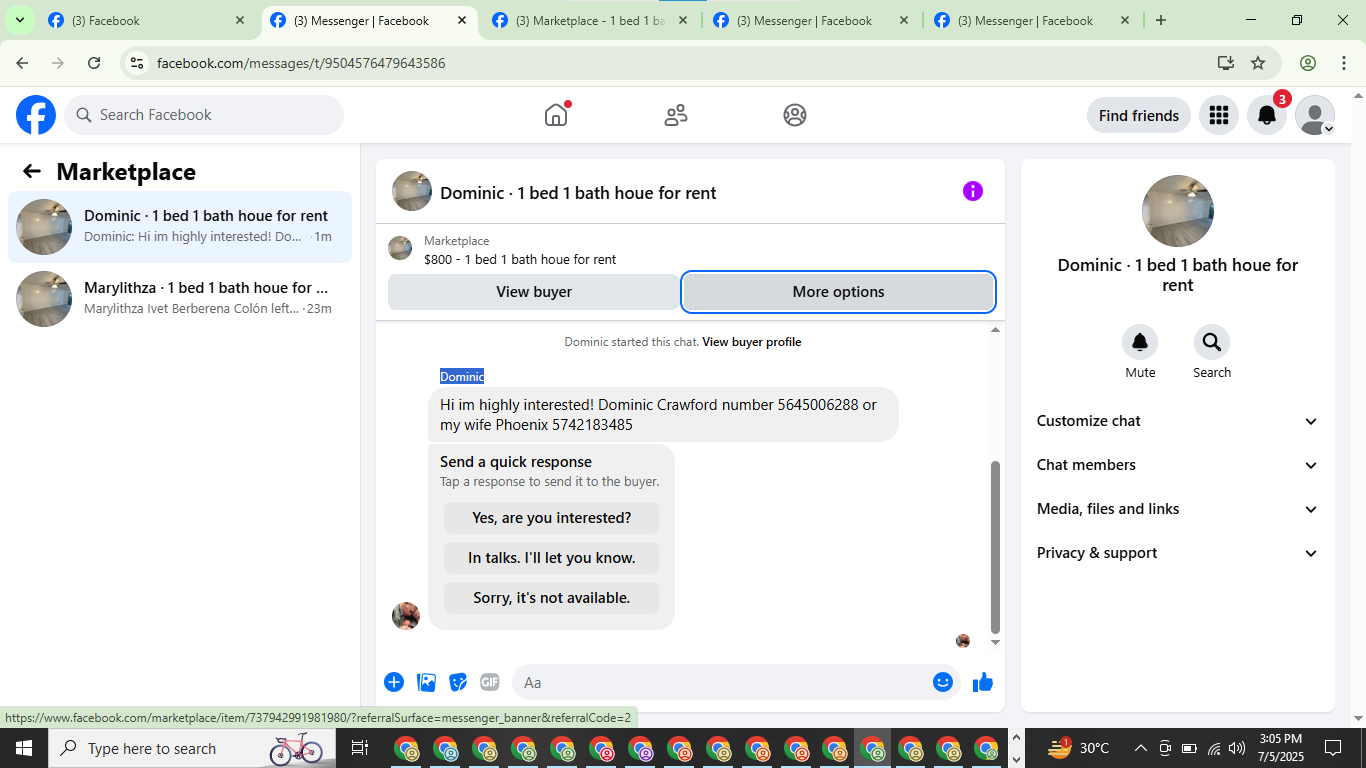Expand the Chat members section
This screenshot has height=768, width=1366.
[1178, 465]
